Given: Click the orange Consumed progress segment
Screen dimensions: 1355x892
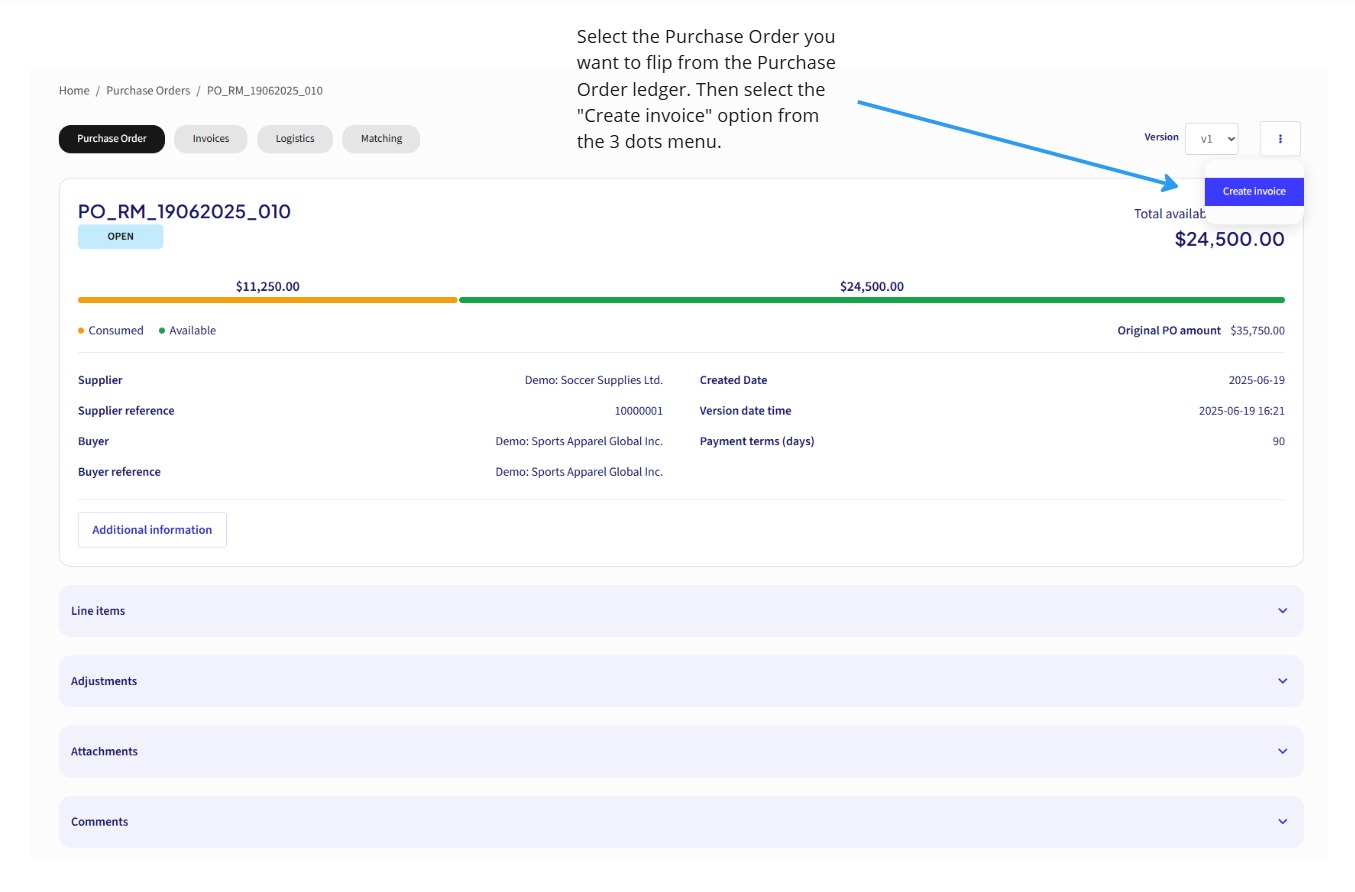Looking at the screenshot, I should click(268, 299).
